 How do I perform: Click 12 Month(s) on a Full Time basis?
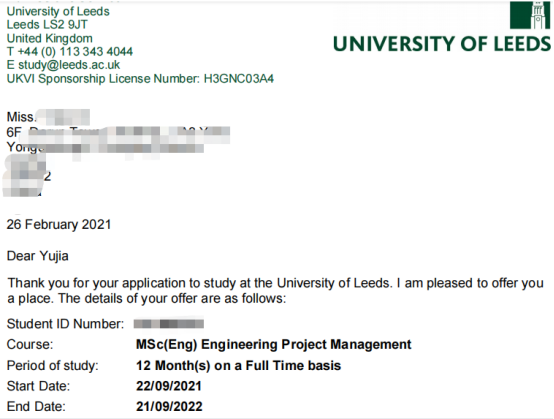238,366
